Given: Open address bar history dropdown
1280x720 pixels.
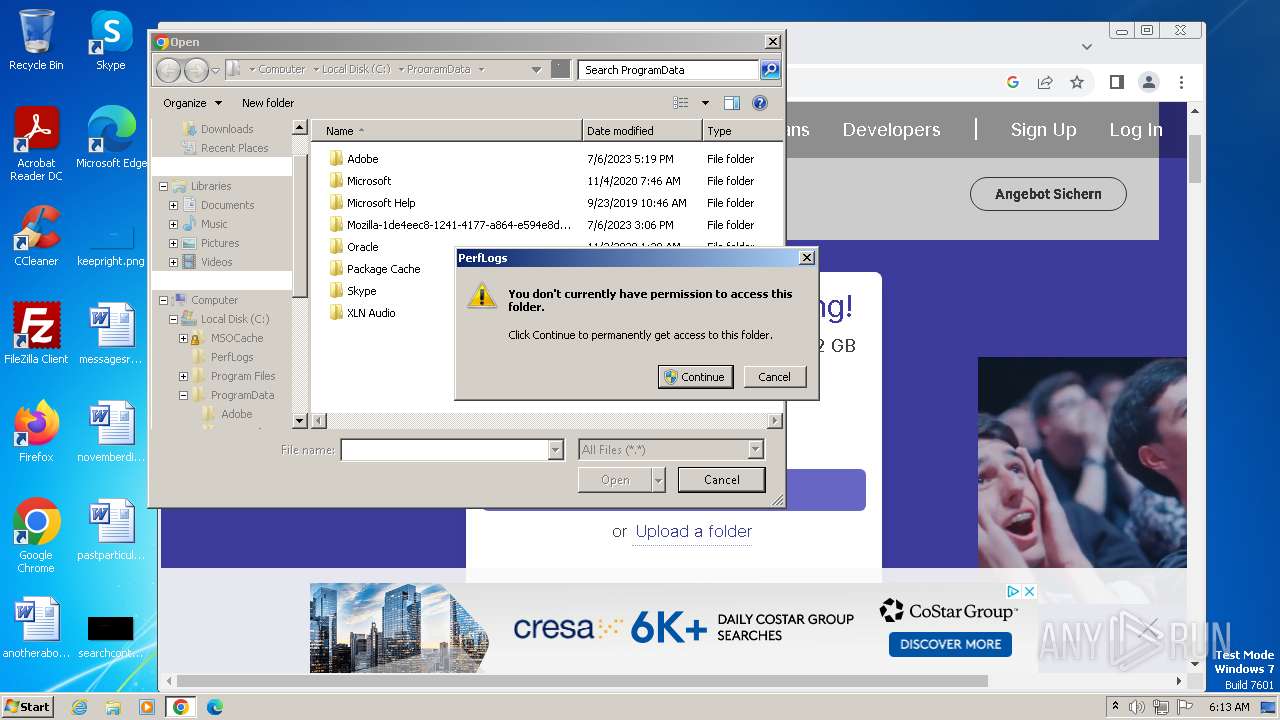Looking at the screenshot, I should point(536,69).
